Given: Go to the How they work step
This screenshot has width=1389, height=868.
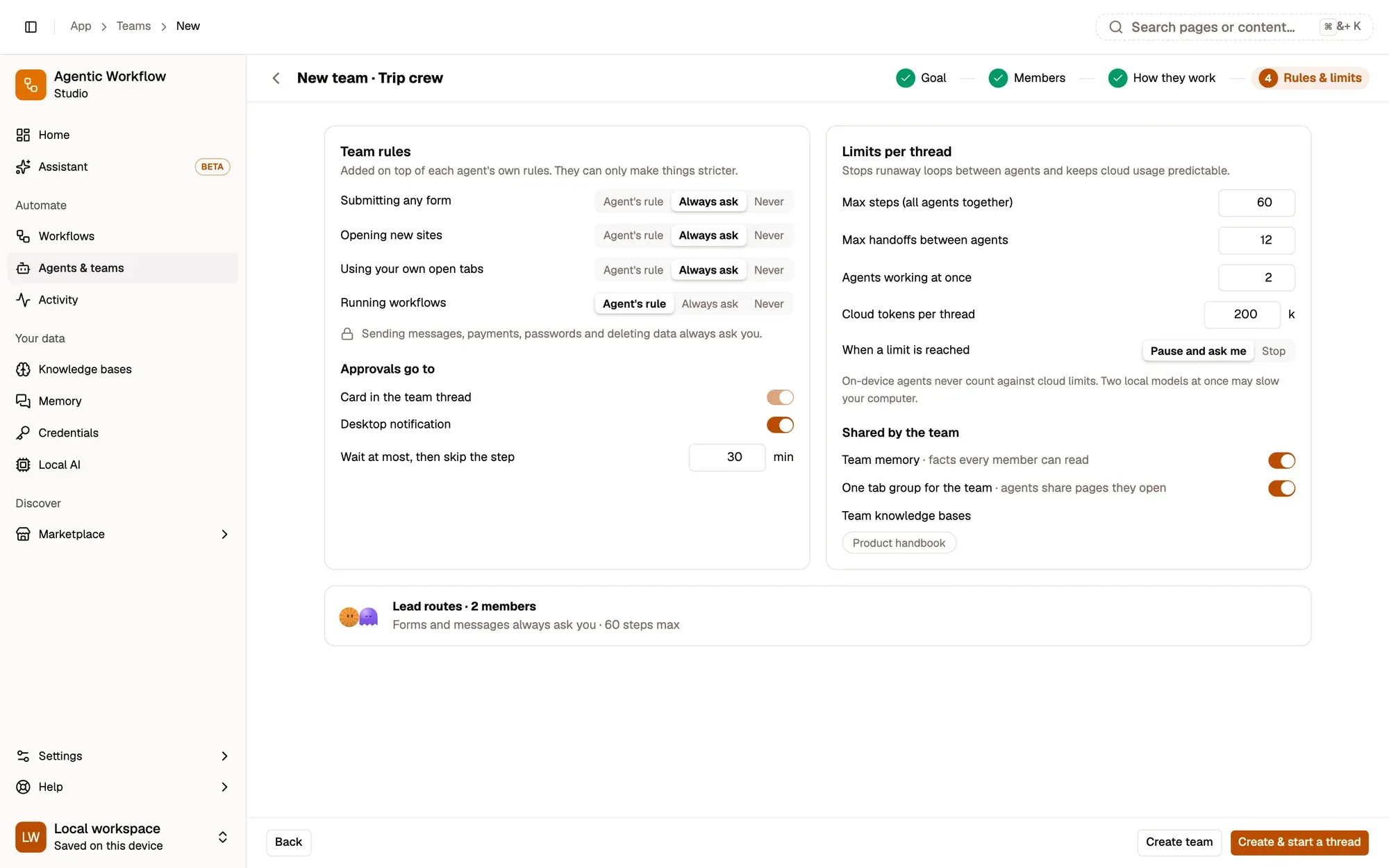Looking at the screenshot, I should [x=1162, y=78].
